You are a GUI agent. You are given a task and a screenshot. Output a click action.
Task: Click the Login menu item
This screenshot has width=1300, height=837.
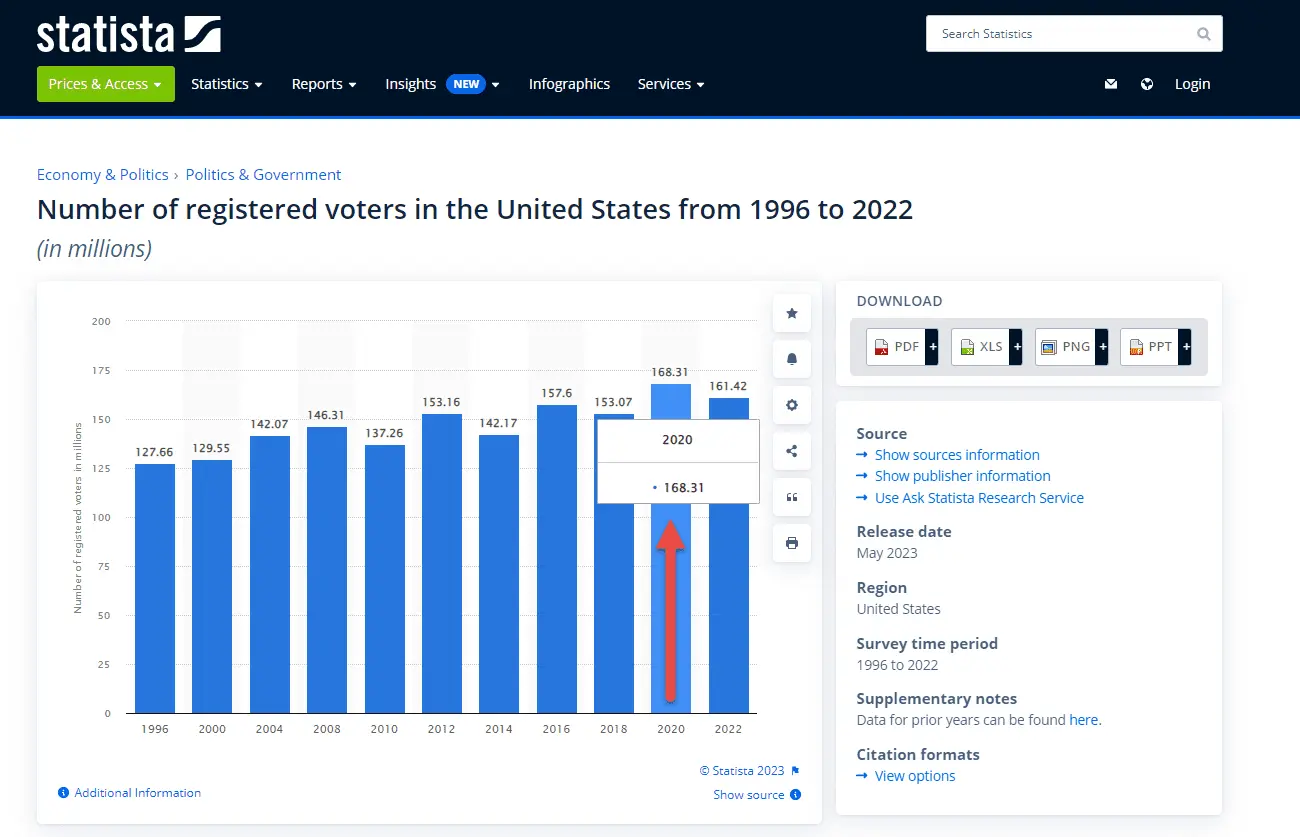pos(1192,84)
